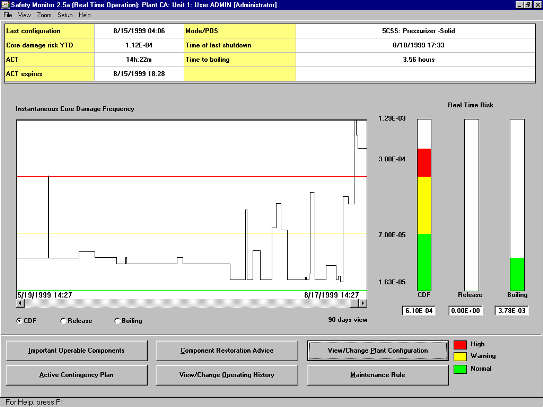The width and height of the screenshot is (543, 407).
Task: Click the Boiling real time risk bar
Action: [x=517, y=205]
